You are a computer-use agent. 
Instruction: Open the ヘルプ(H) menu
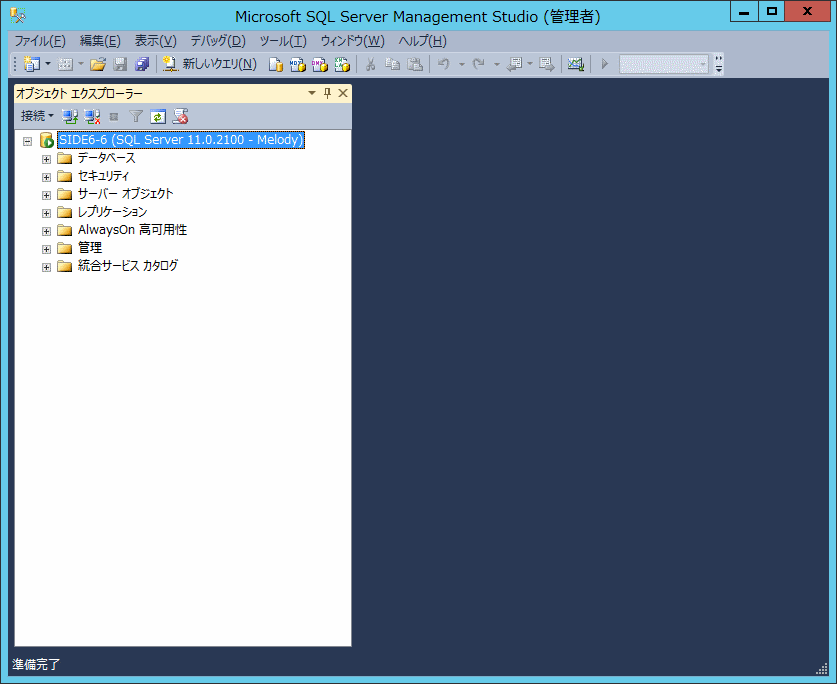tap(422, 41)
